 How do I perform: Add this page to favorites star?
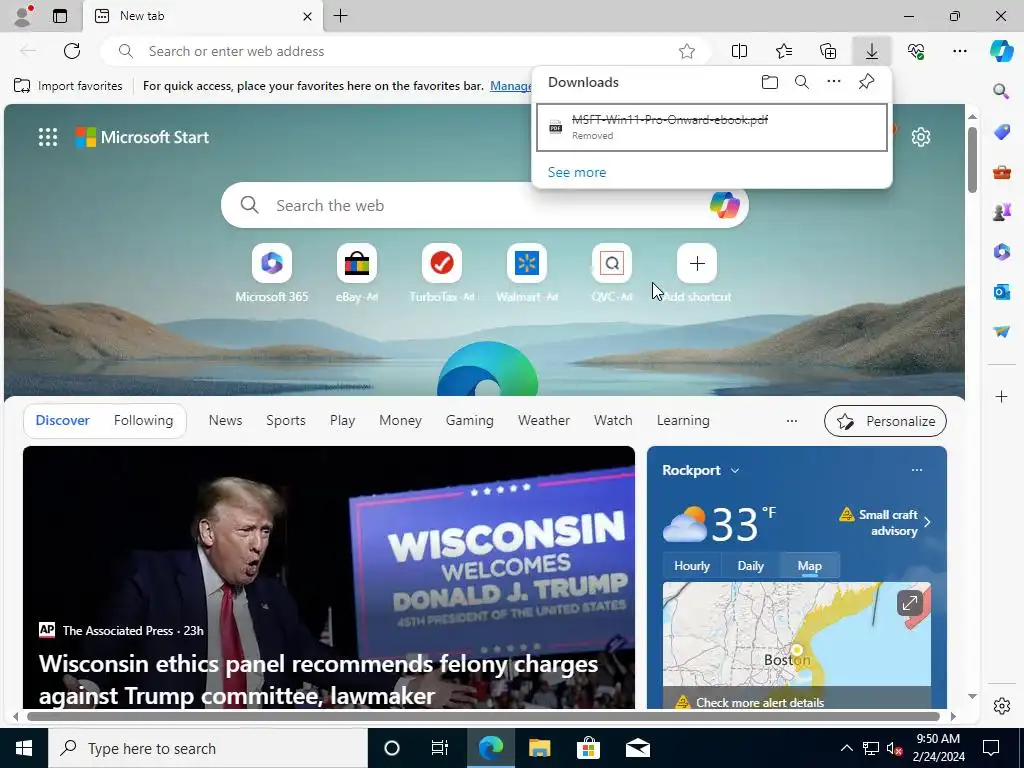pos(686,51)
